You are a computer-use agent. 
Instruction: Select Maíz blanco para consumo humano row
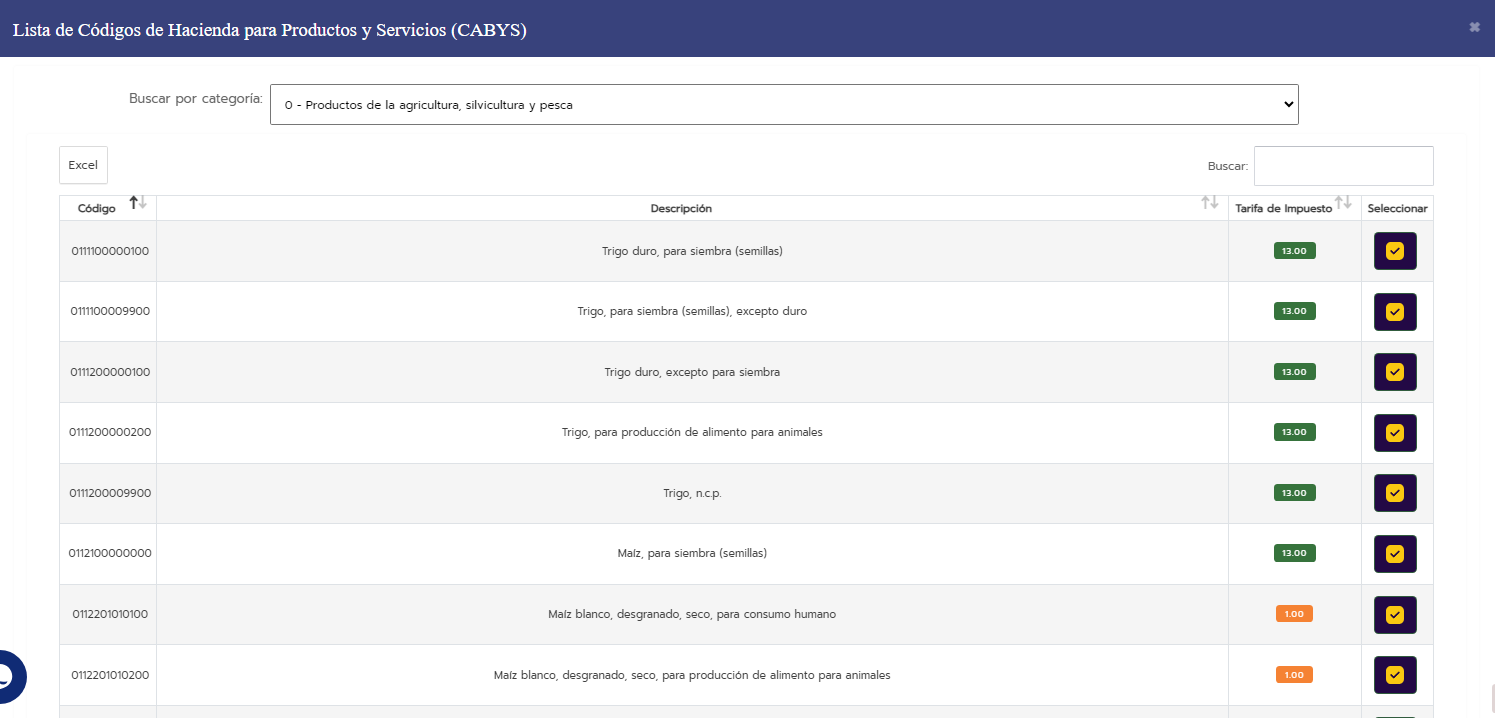pyautogui.click(x=1395, y=615)
